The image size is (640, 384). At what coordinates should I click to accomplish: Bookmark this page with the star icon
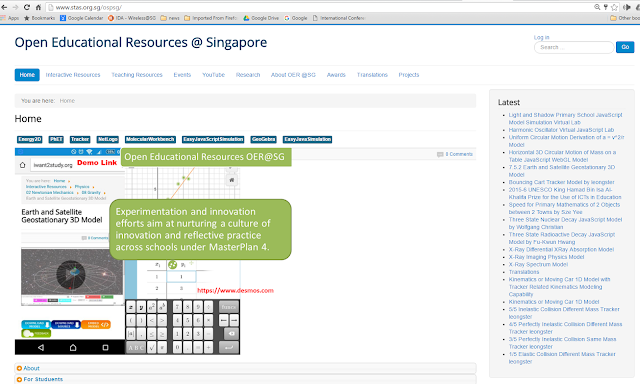[x=614, y=7]
